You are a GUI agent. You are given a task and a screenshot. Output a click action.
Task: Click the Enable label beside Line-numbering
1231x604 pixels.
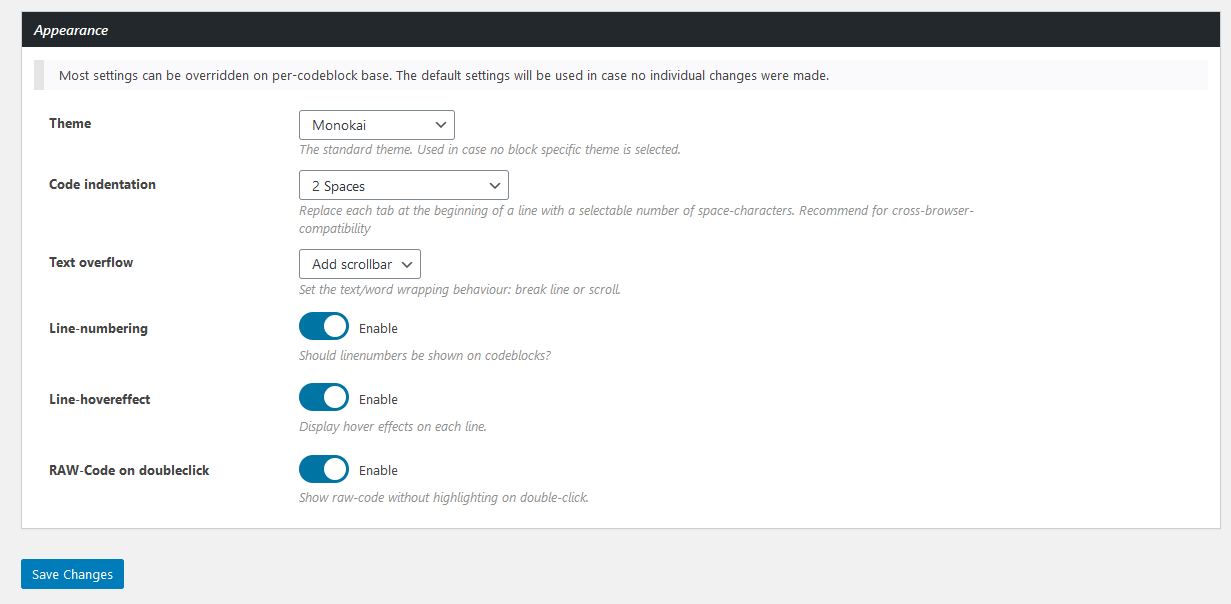[x=378, y=328]
